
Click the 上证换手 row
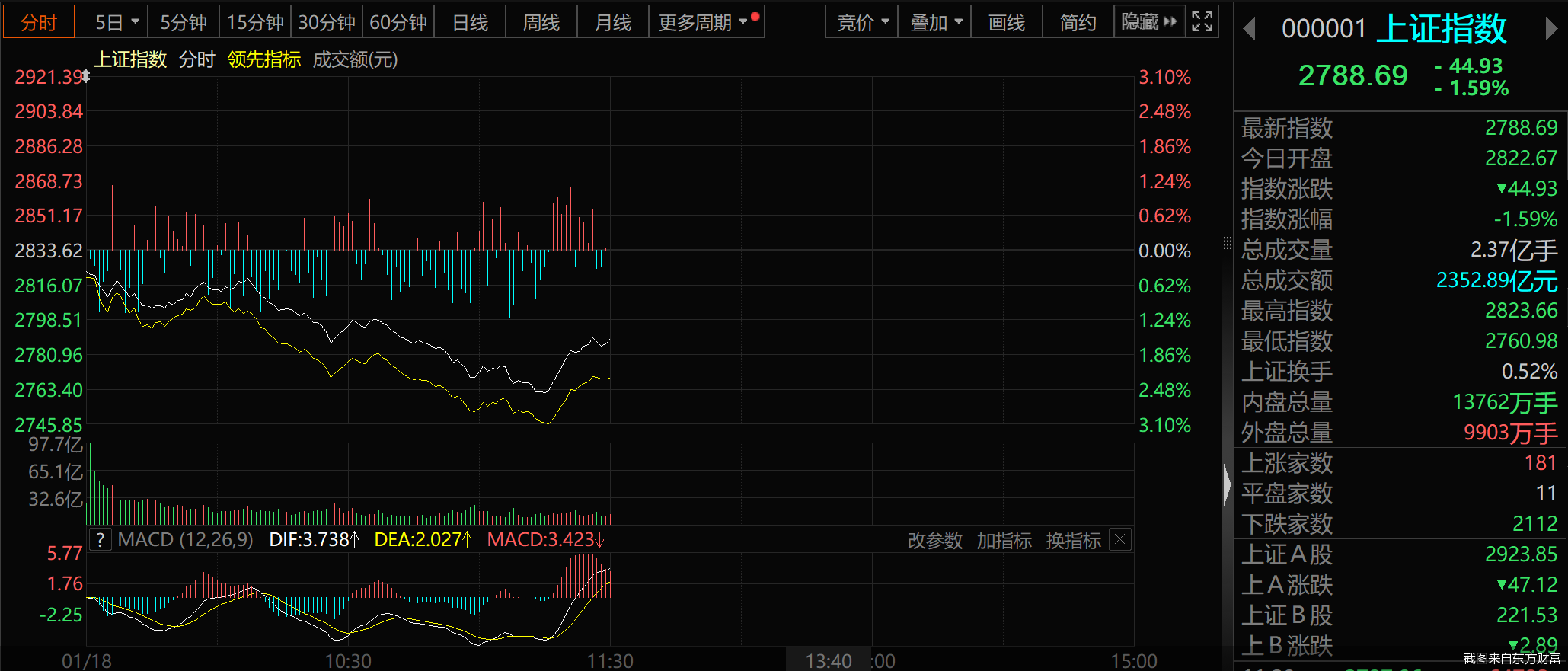[x=1400, y=372]
